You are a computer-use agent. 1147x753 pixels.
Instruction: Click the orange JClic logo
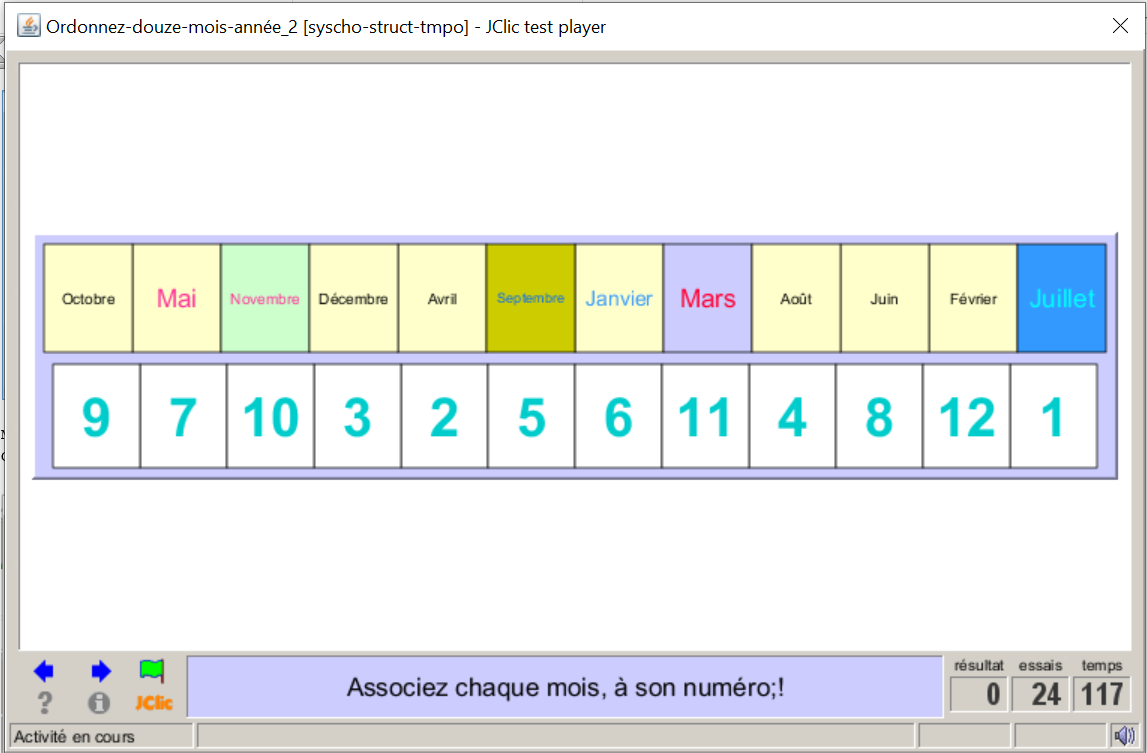(154, 703)
